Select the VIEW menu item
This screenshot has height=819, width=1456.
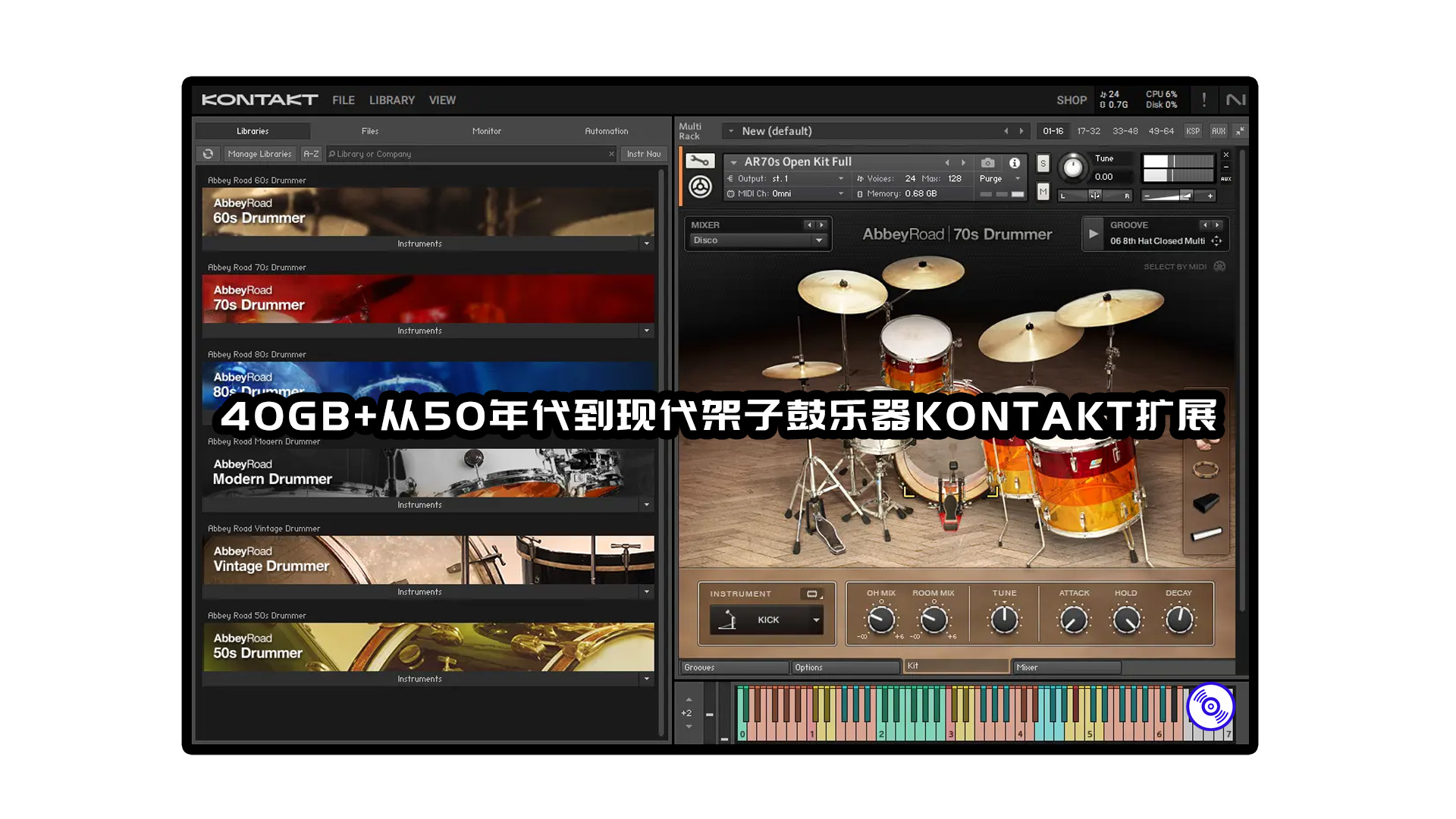[x=442, y=100]
